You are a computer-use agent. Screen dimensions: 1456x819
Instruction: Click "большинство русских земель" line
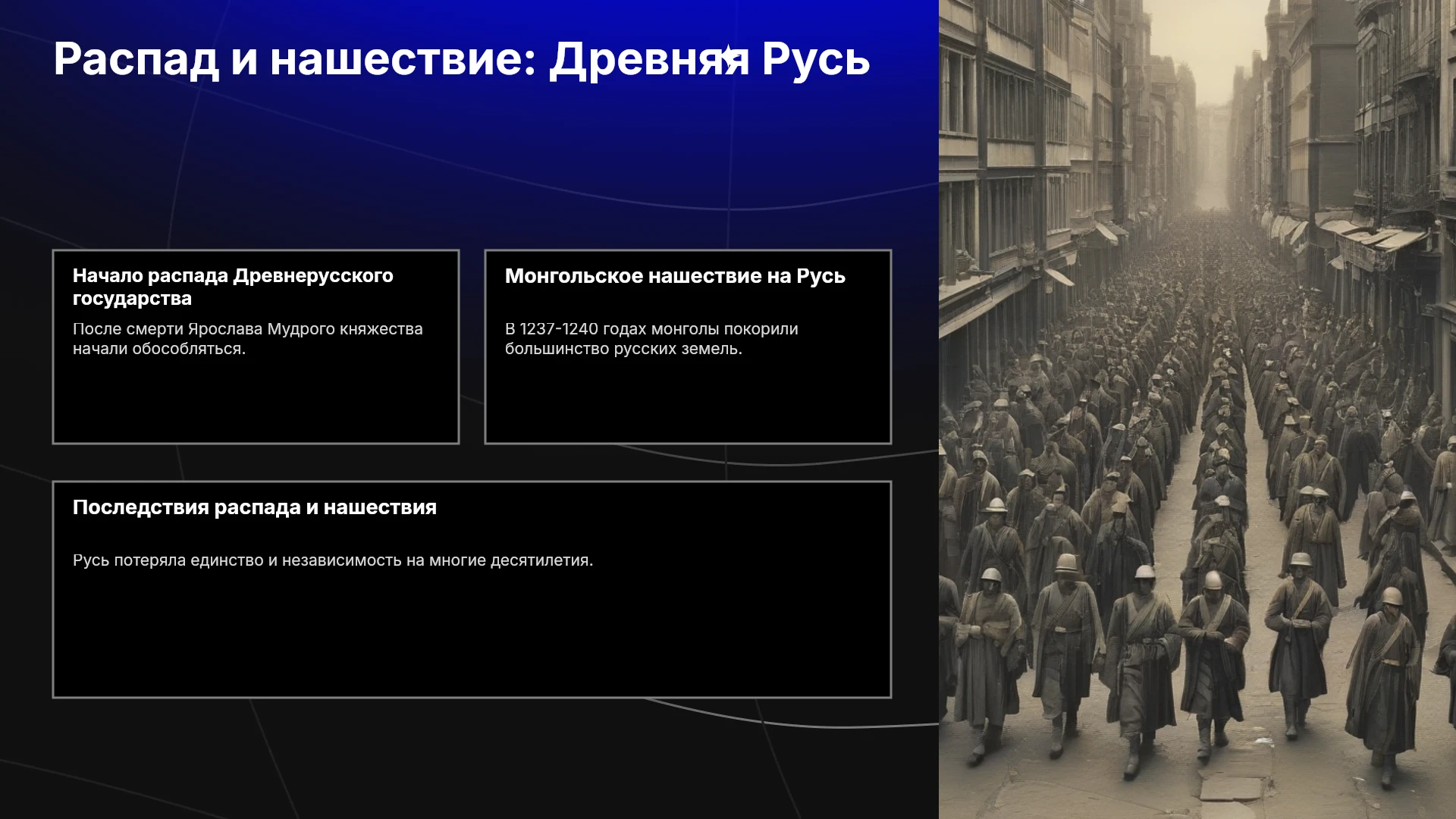point(623,349)
